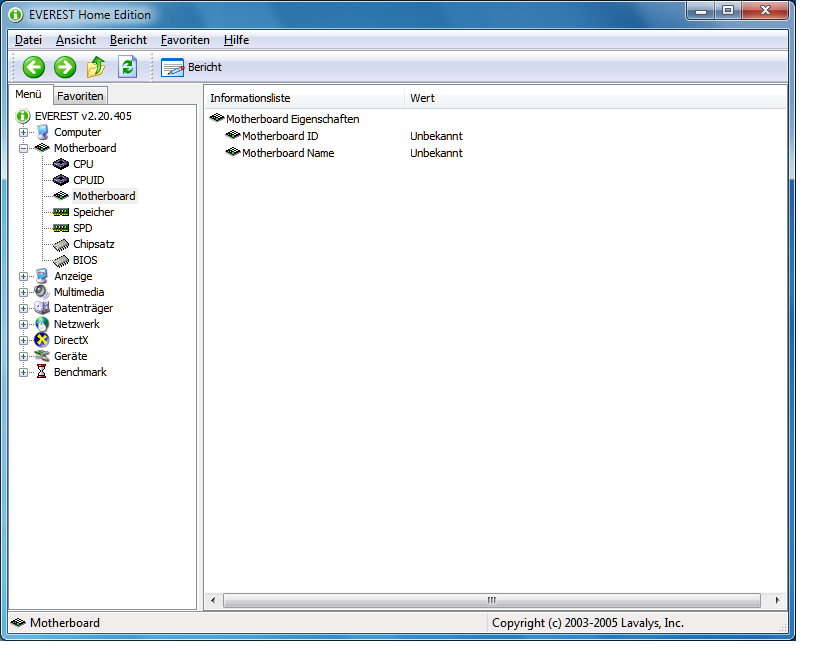Click the Motherboard Name label

point(288,153)
